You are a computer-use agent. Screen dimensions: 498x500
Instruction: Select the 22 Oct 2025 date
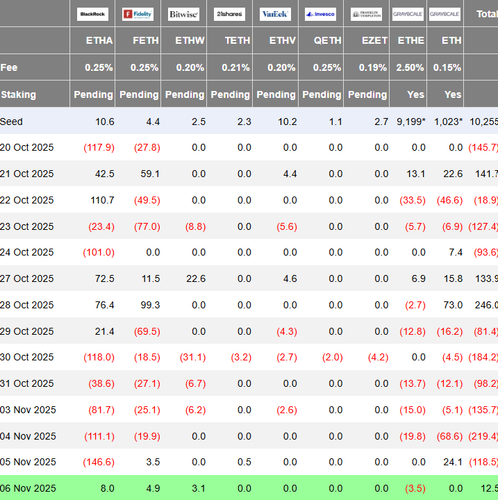coord(27,200)
